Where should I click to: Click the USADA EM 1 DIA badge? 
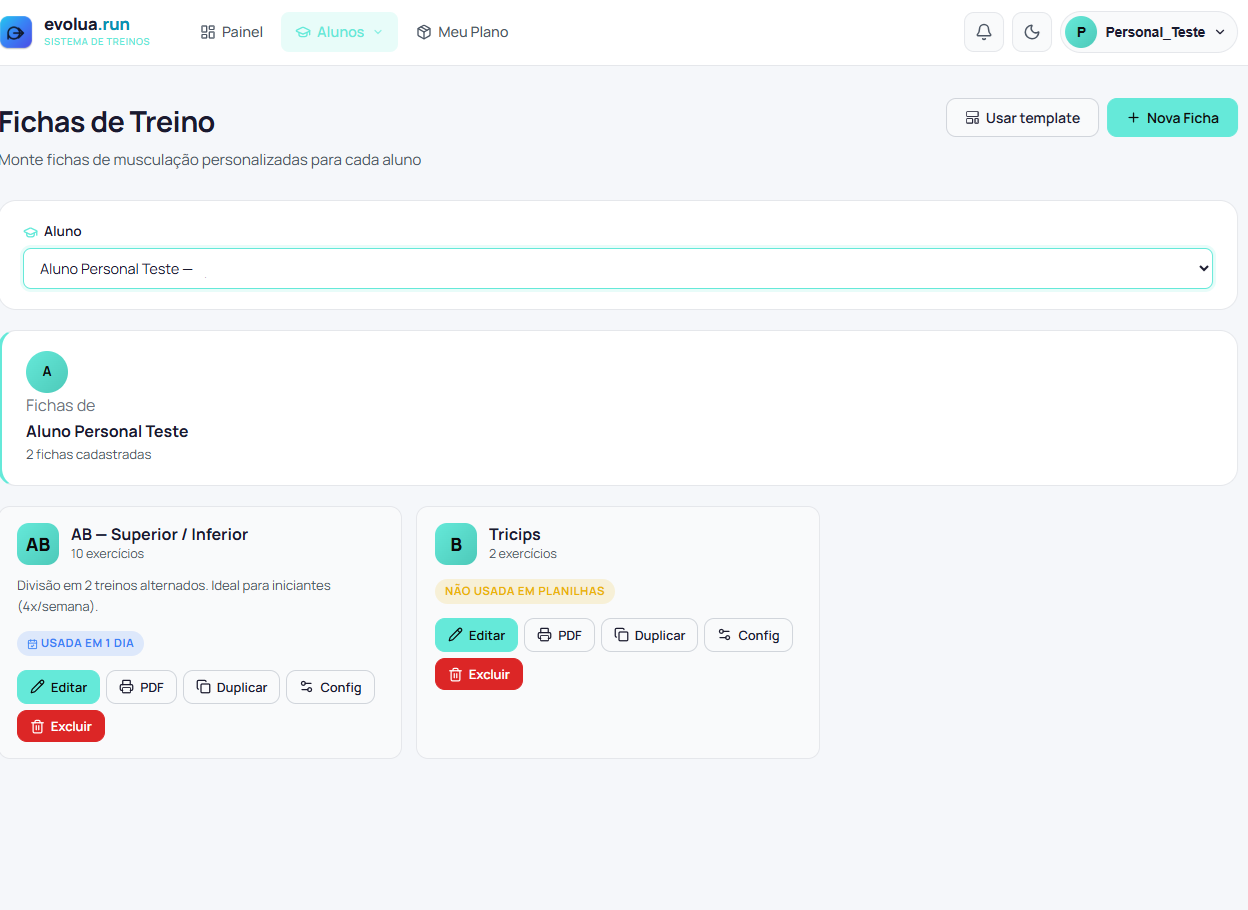80,643
